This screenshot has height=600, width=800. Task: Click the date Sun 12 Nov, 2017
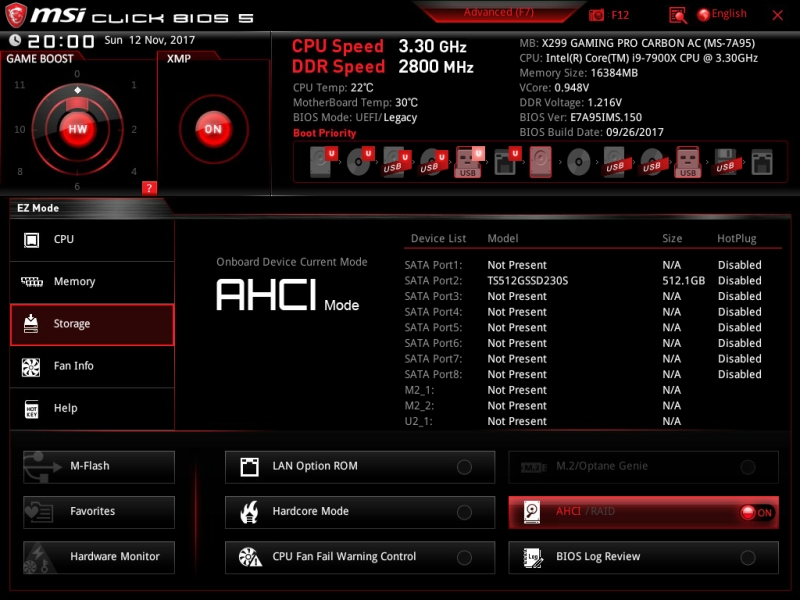pyautogui.click(x=149, y=40)
